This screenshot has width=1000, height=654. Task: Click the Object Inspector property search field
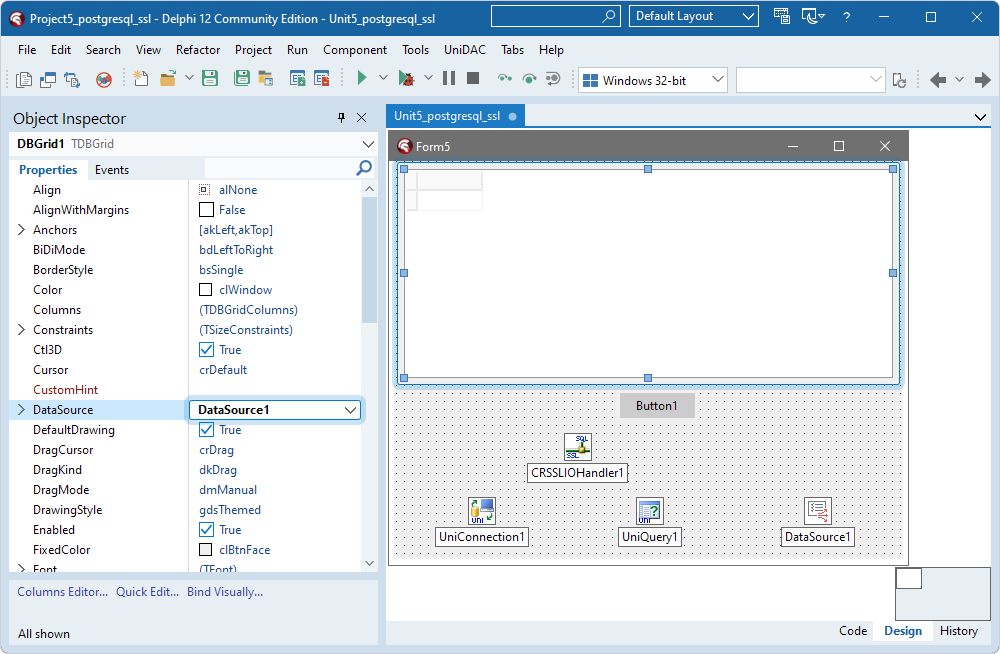pyautogui.click(x=290, y=168)
